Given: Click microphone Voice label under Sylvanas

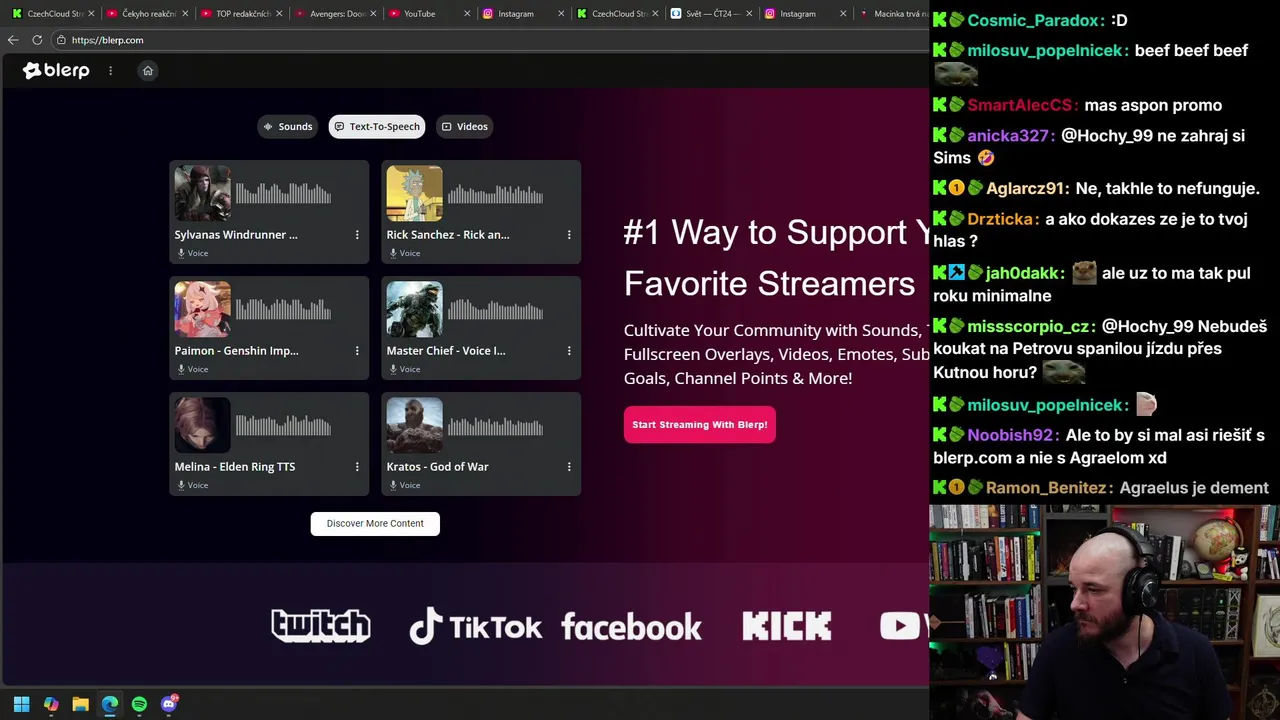Looking at the screenshot, I should (x=193, y=254).
